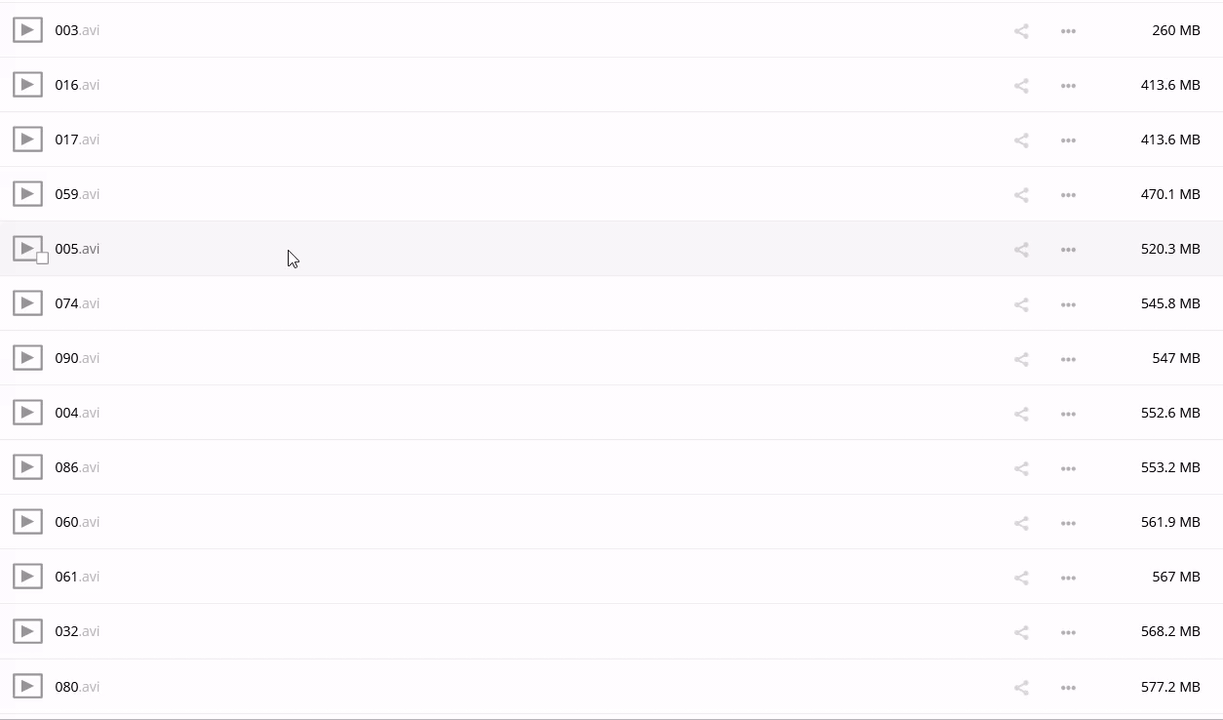Expand the three-dot menu for 005.avi
Screen dimensions: 1223x720
[1068, 249]
